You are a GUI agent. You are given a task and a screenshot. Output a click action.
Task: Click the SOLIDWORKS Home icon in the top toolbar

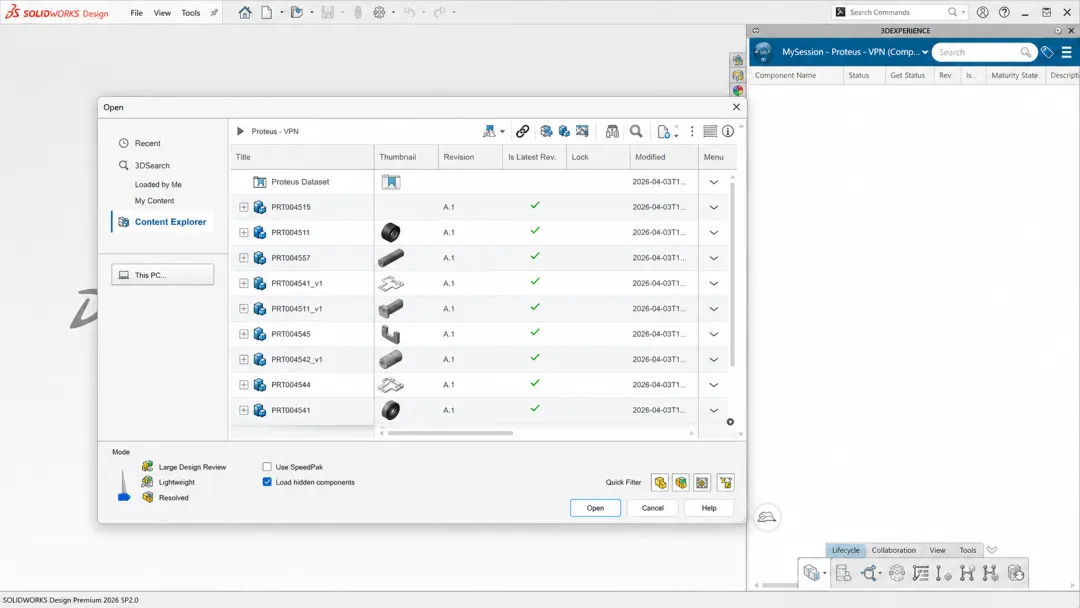tap(245, 12)
